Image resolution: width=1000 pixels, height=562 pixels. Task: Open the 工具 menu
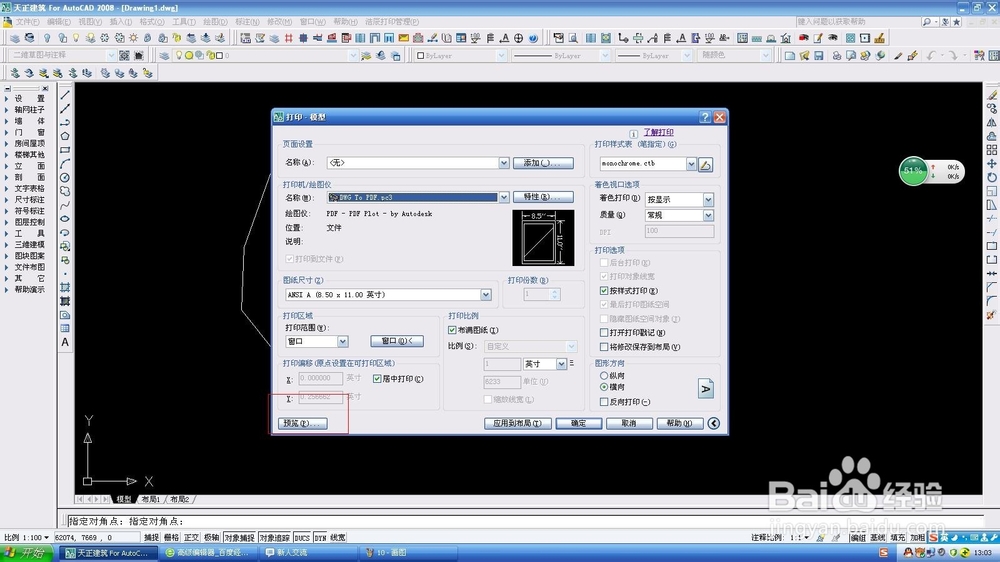click(184, 22)
